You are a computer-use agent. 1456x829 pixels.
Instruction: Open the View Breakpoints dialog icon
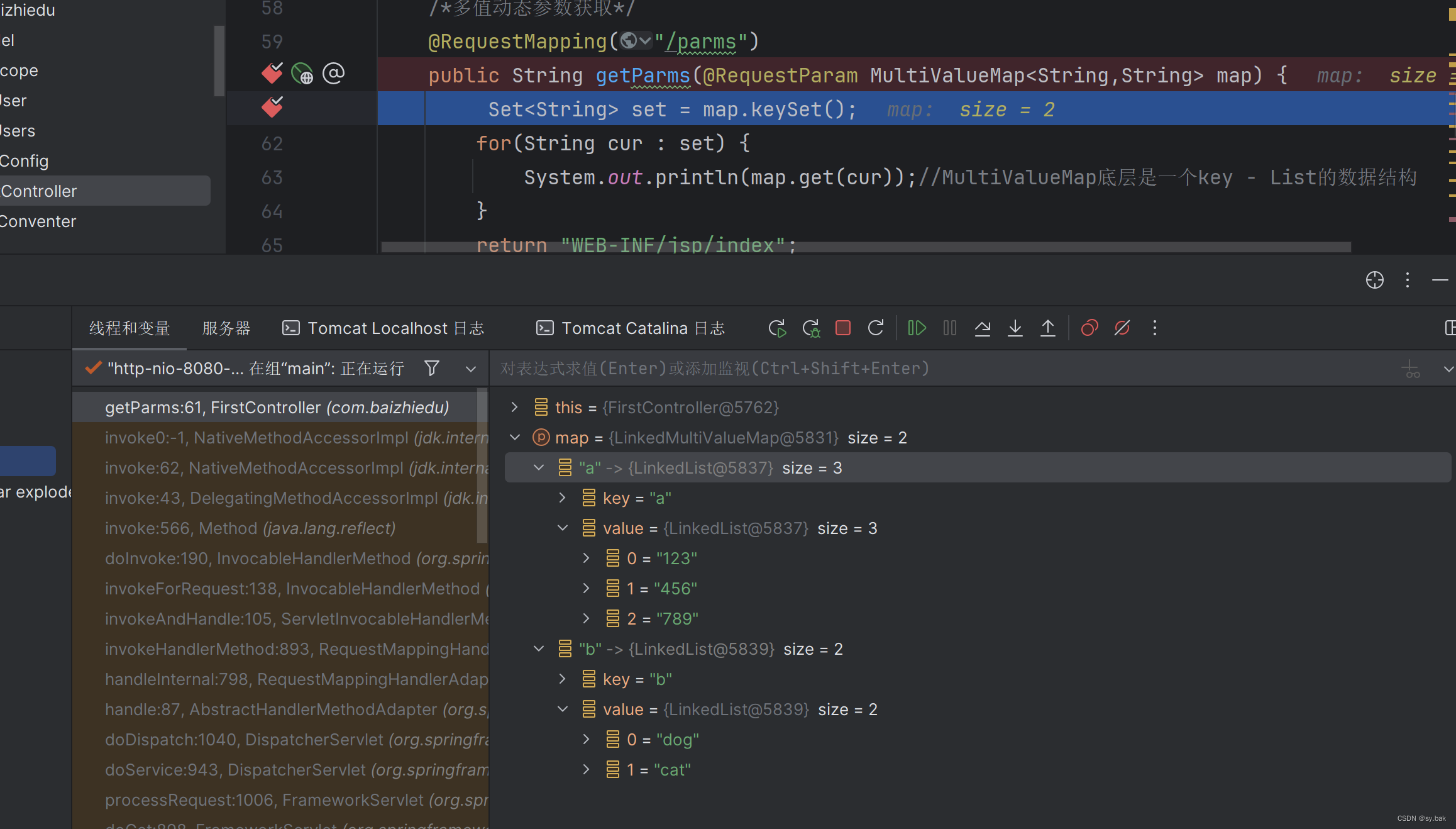1089,328
